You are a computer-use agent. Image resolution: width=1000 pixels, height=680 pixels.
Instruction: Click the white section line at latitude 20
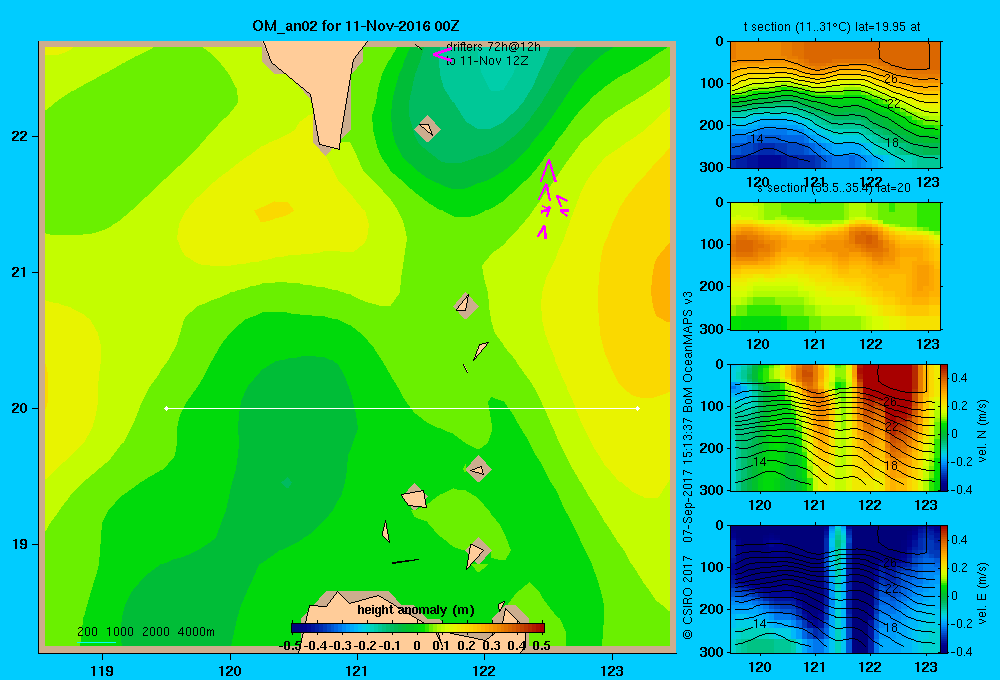[x=402, y=408]
